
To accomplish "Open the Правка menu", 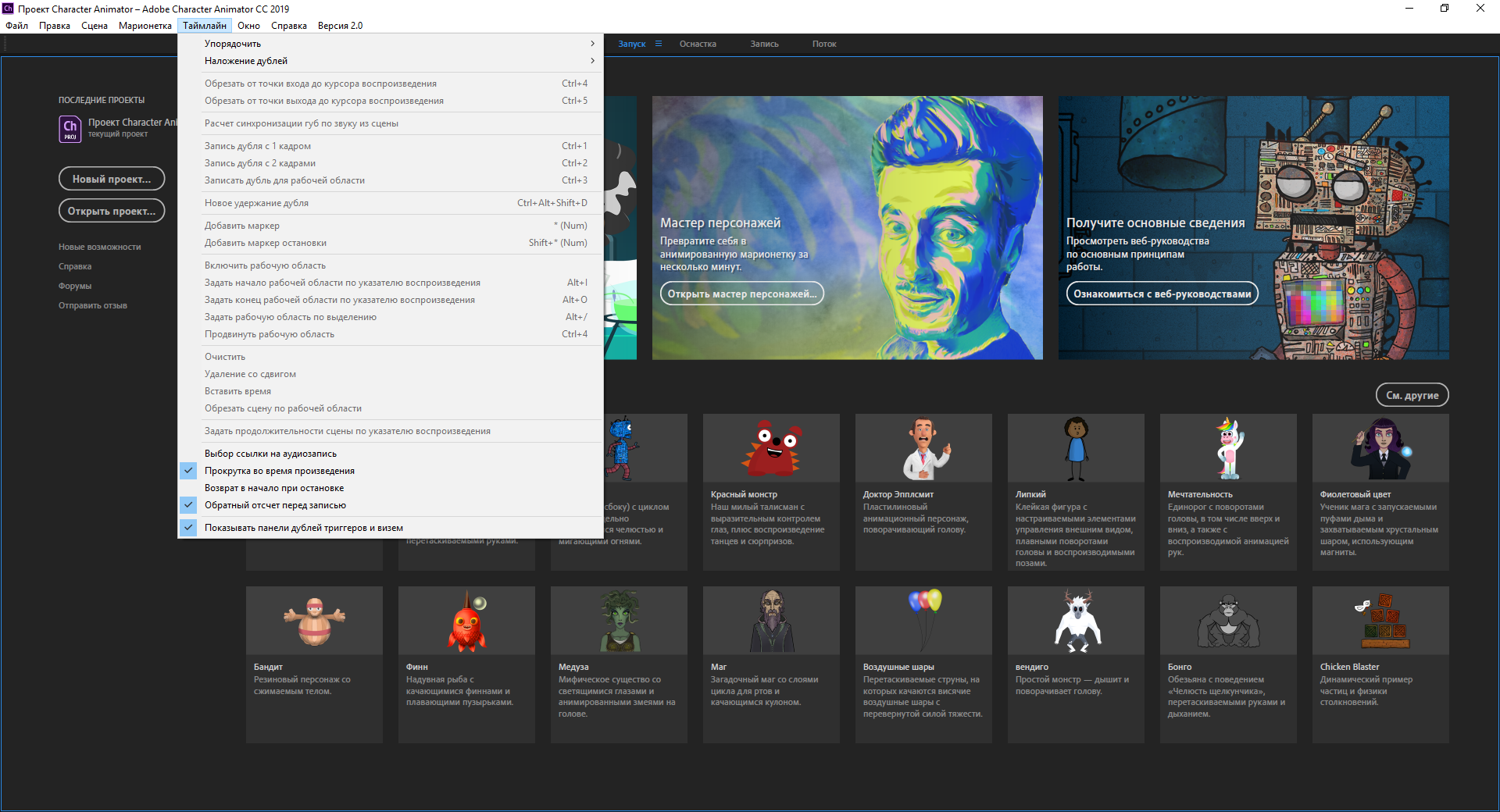I will pos(55,26).
